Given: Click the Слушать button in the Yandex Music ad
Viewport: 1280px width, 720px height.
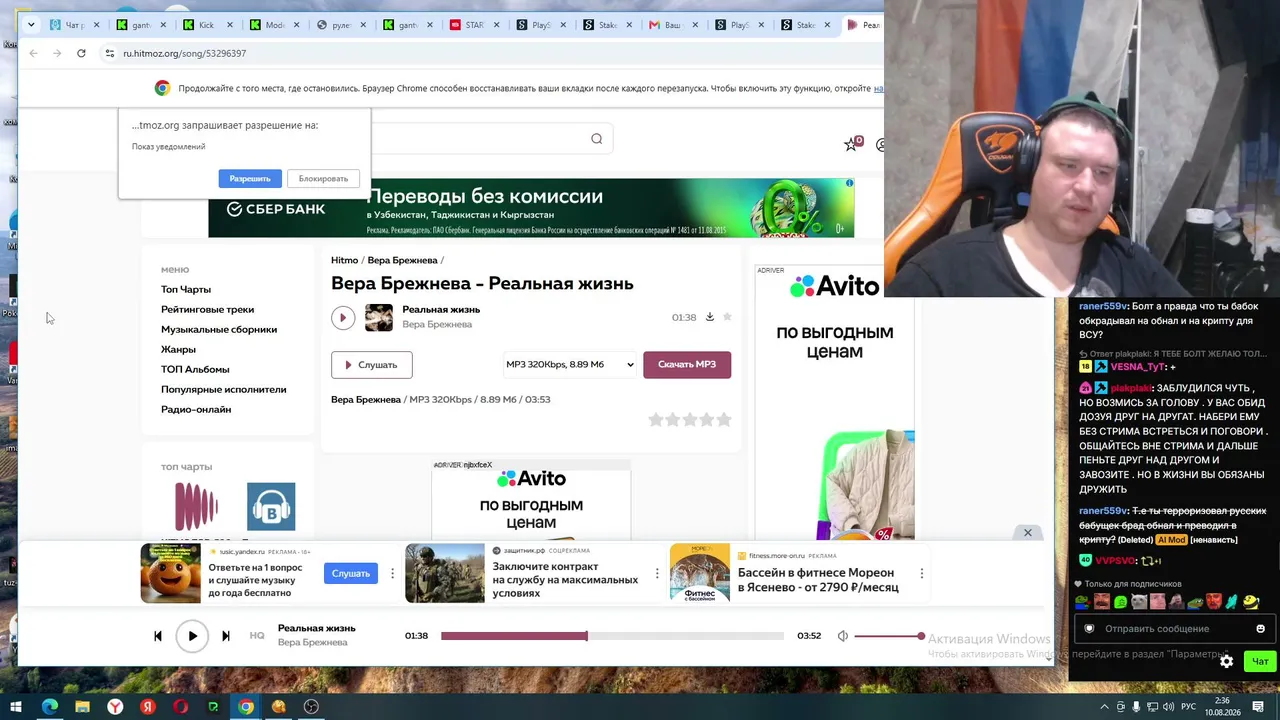Looking at the screenshot, I should 351,573.
